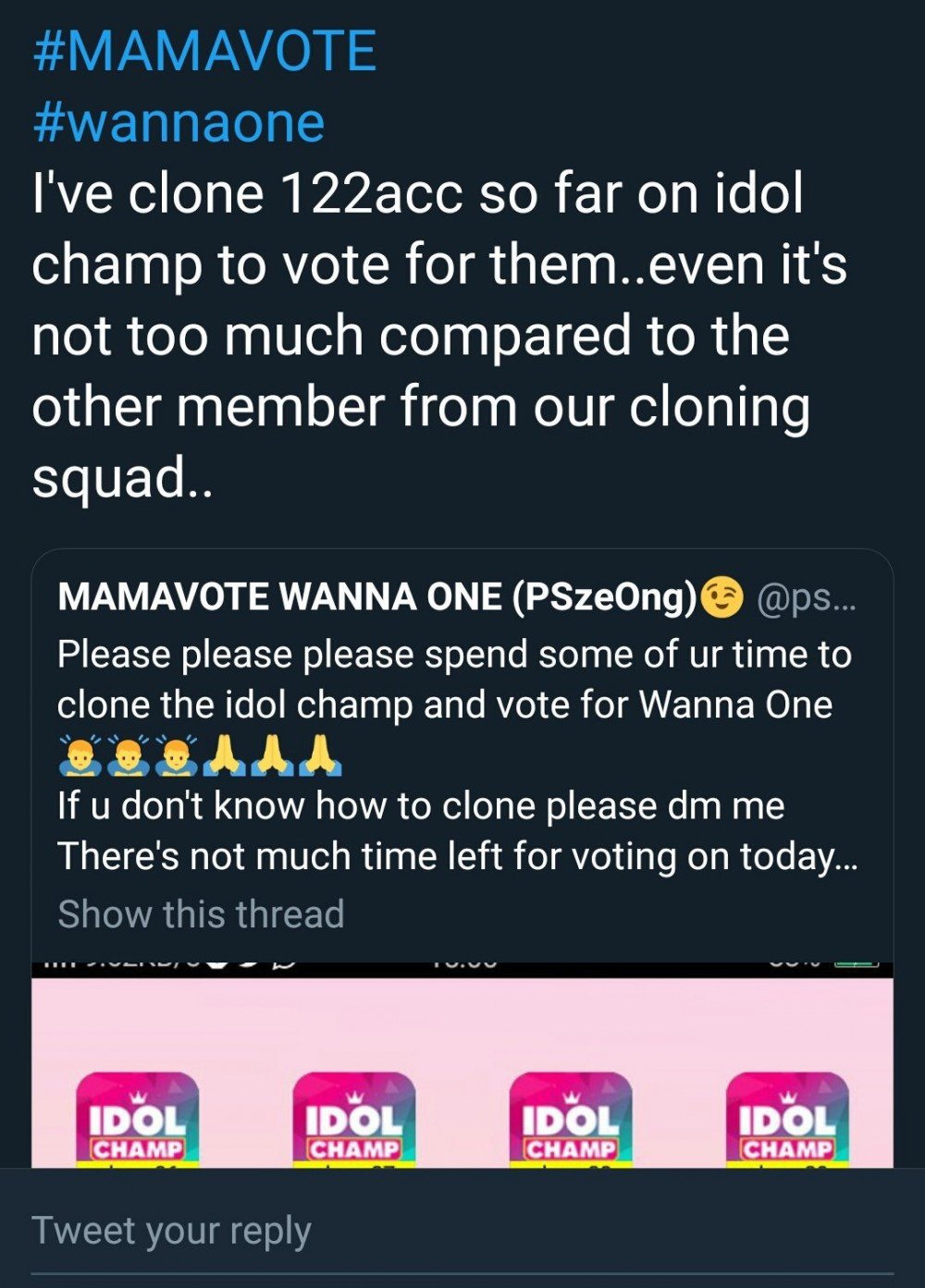The width and height of the screenshot is (925, 1288).
Task: Click the 'If u don't know how to clone' line
Action: point(421,805)
